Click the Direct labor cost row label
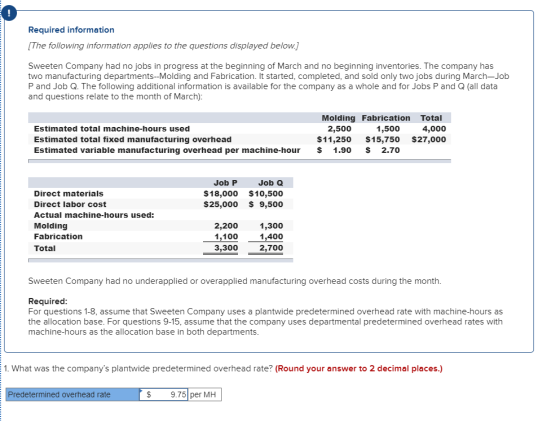This screenshot has width=560, height=421. [x=70, y=204]
